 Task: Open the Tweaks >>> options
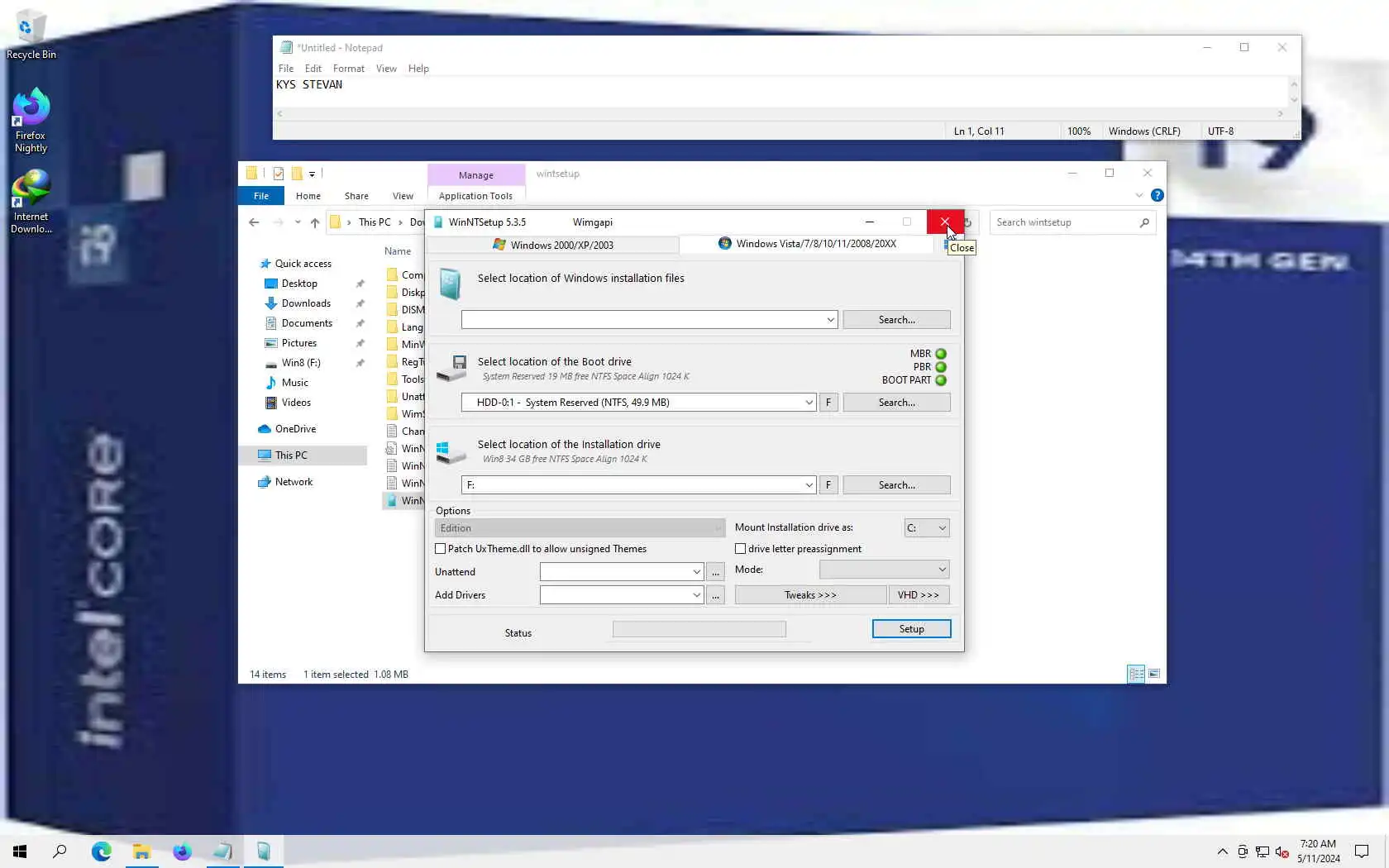click(810, 595)
